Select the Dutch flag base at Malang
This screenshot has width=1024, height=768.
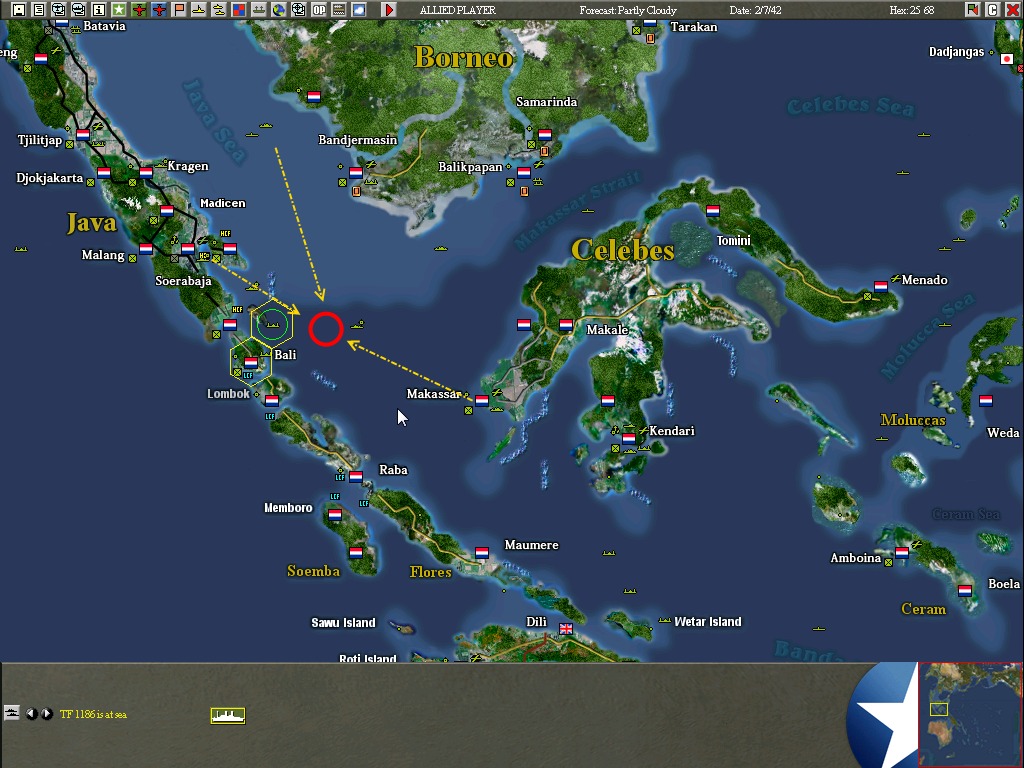[146, 249]
